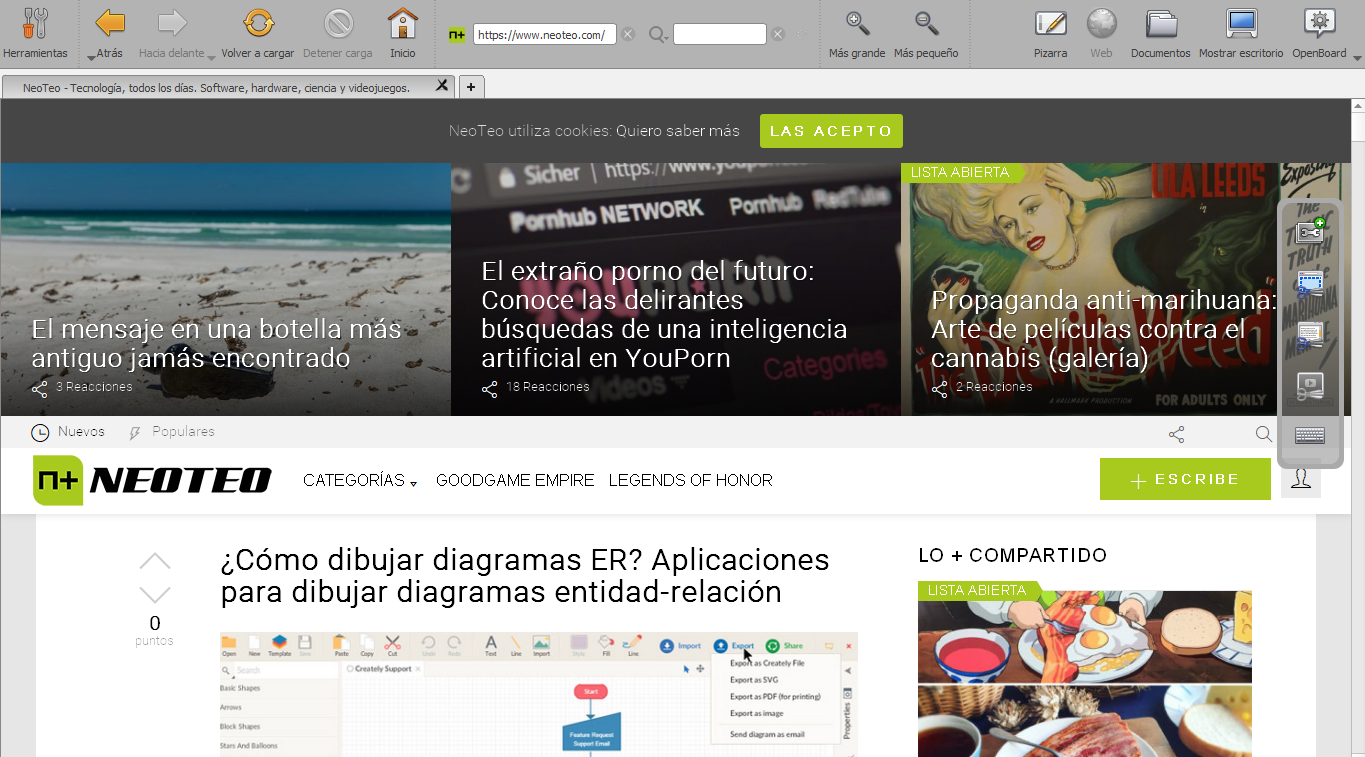Upvote the ER diagrams article
This screenshot has width=1365, height=757.
tap(154, 561)
